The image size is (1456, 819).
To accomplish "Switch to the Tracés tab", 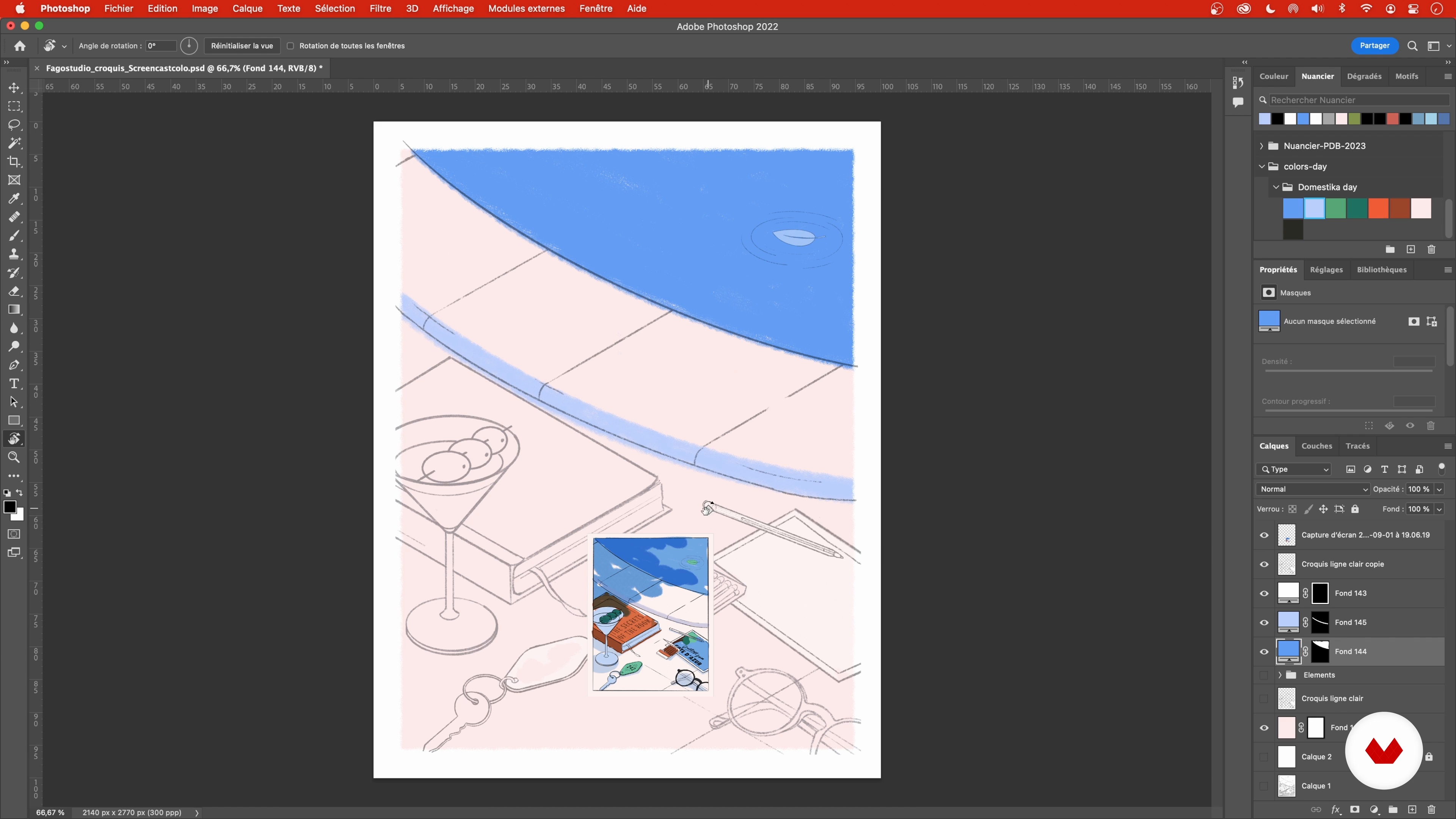I will pos(1358,446).
